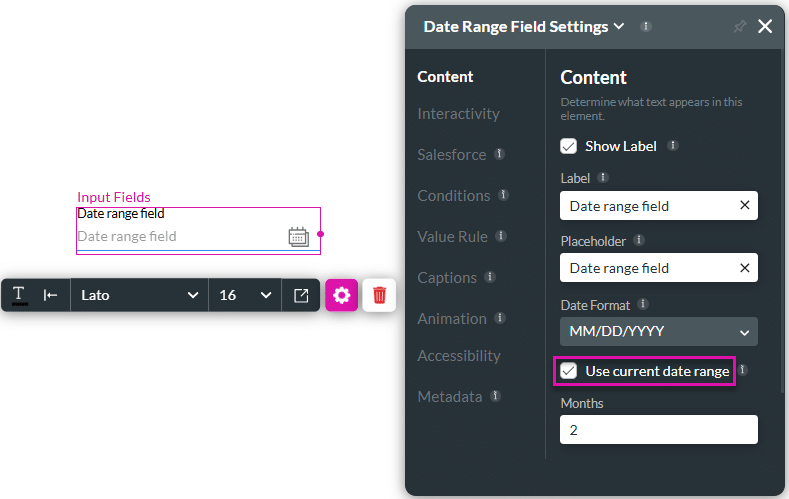Click info icon beside Conditions

[x=503, y=195]
